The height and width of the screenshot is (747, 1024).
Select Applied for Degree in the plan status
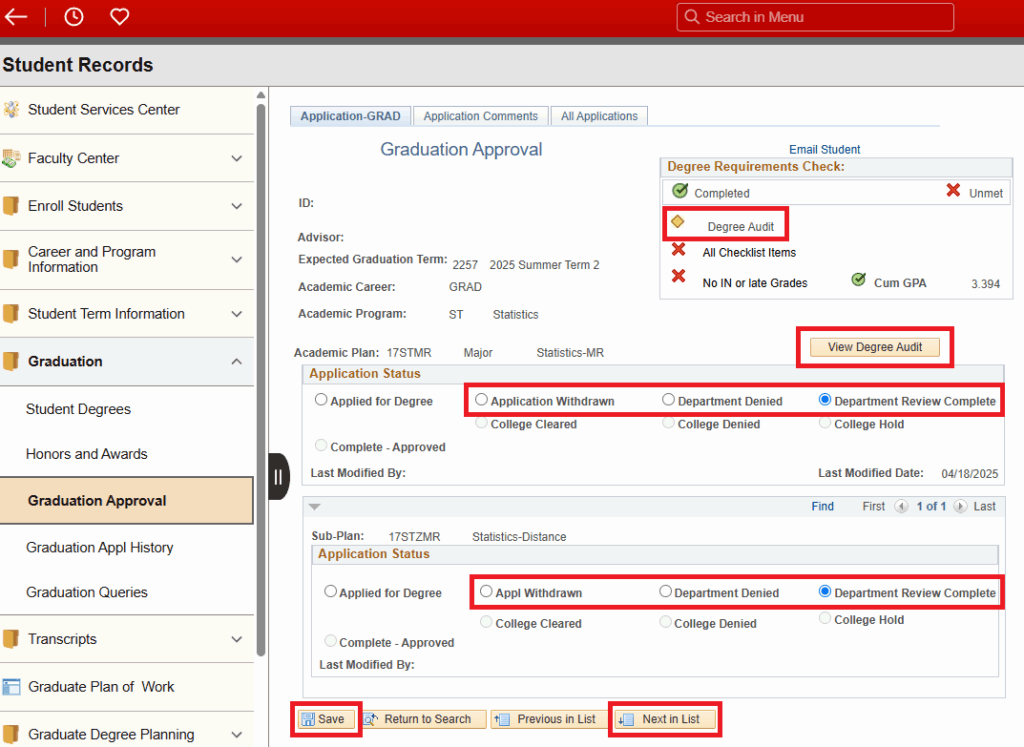tap(321, 399)
